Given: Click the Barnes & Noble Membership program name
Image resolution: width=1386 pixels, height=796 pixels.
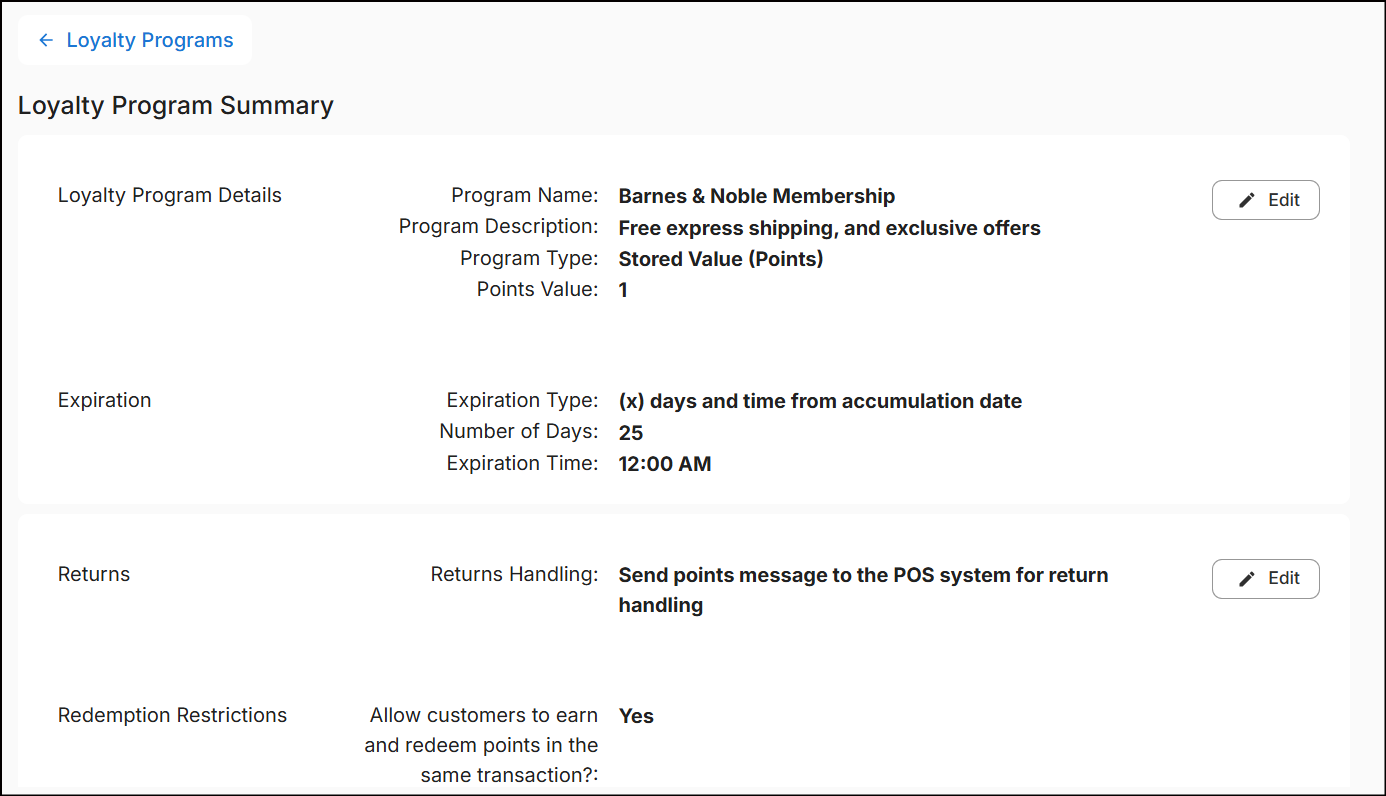Looking at the screenshot, I should click(x=757, y=196).
